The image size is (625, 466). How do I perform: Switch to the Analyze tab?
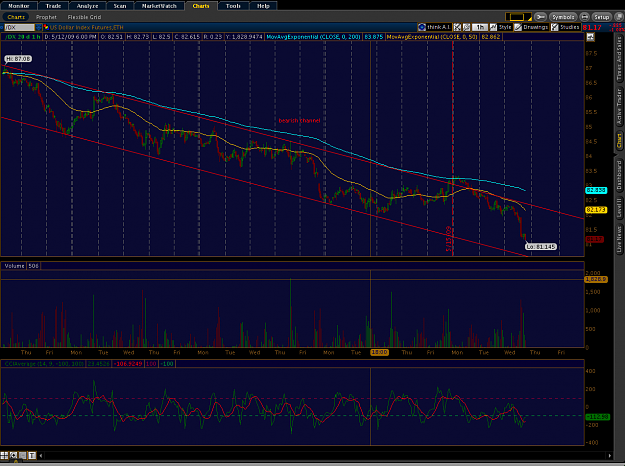(87, 6)
